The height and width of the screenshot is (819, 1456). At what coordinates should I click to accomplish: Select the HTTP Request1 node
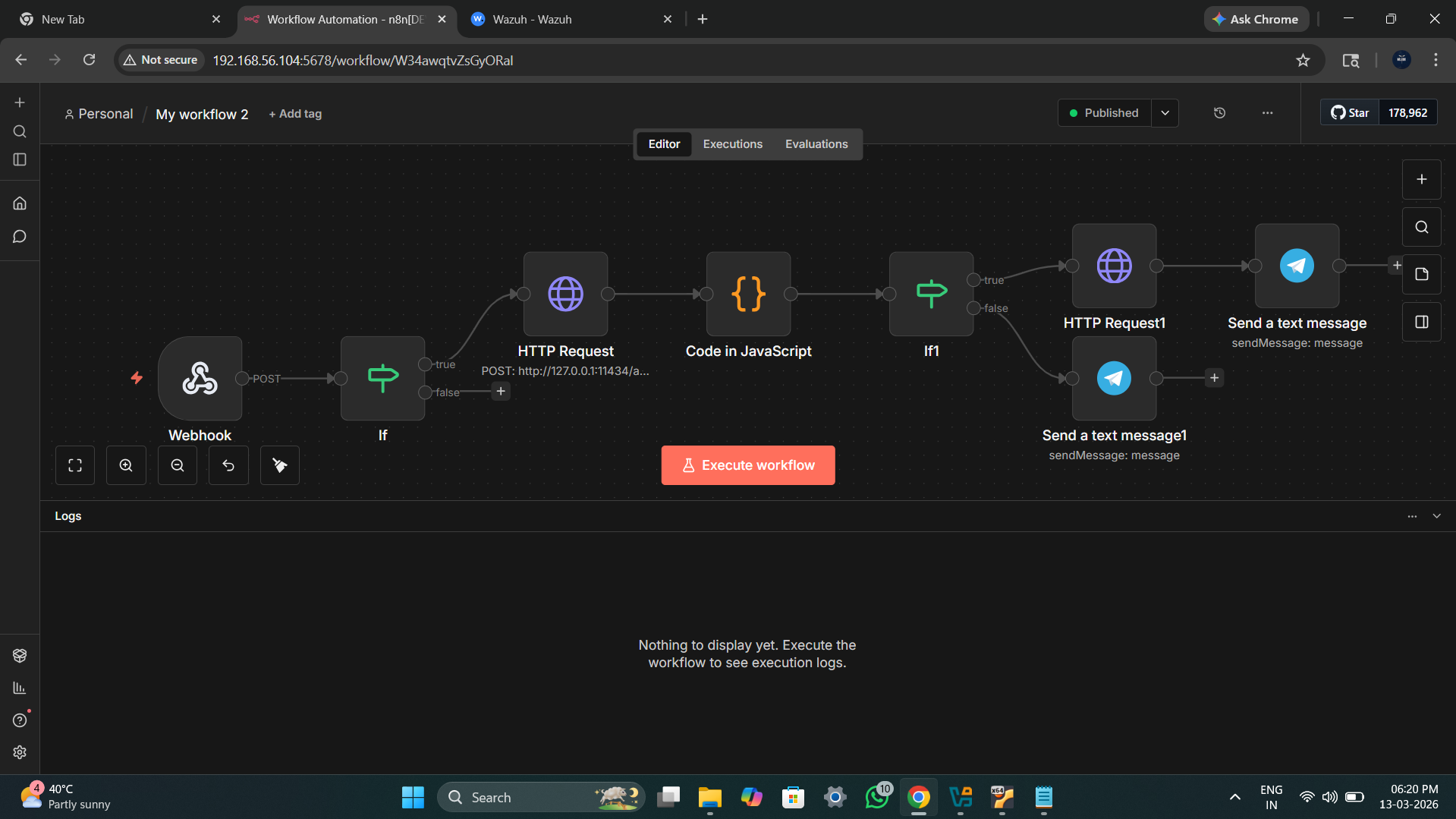pos(1114,266)
